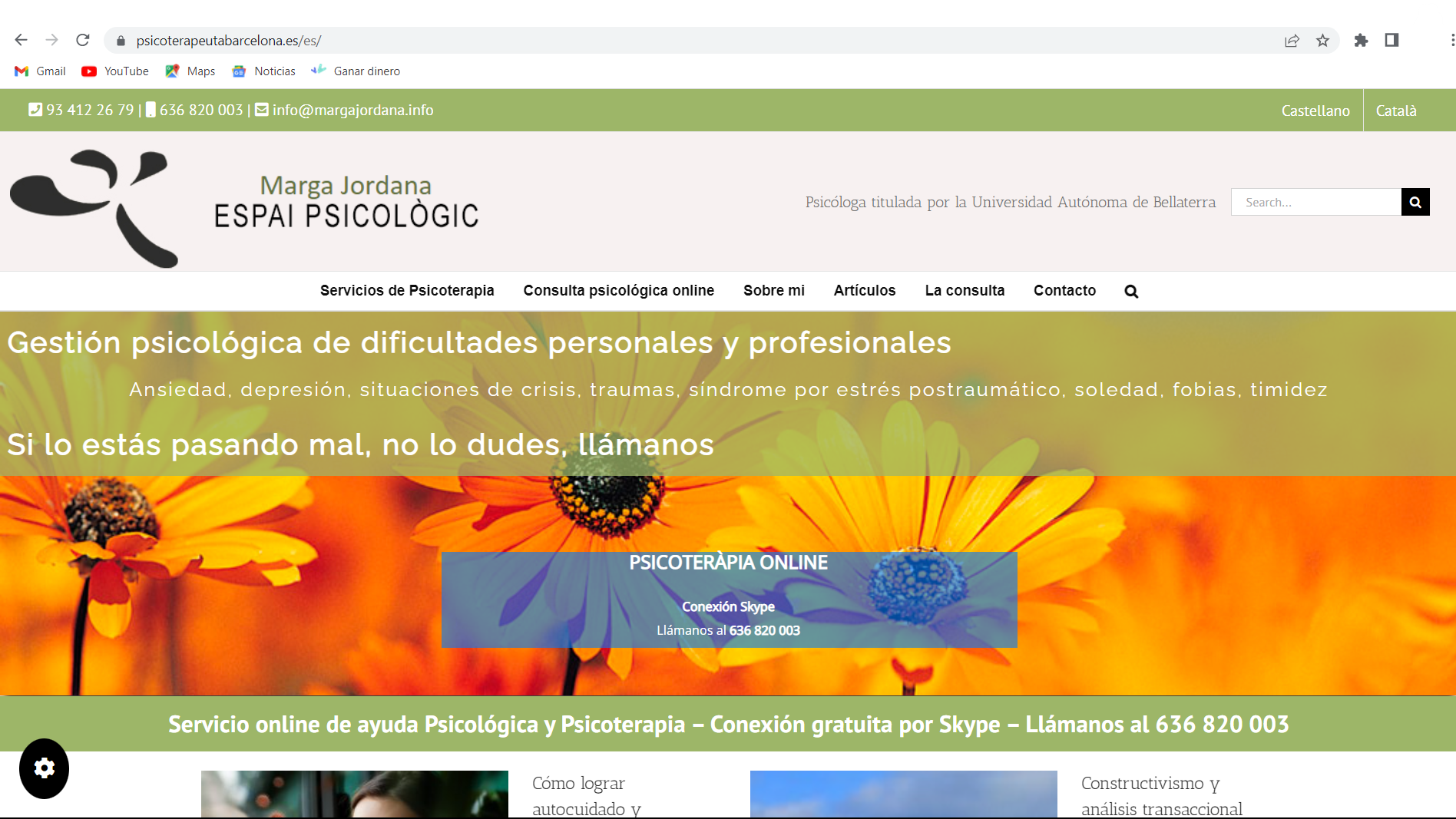Image resolution: width=1456 pixels, height=819 pixels.
Task: Toggle the browser side panel icon
Action: point(1391,40)
